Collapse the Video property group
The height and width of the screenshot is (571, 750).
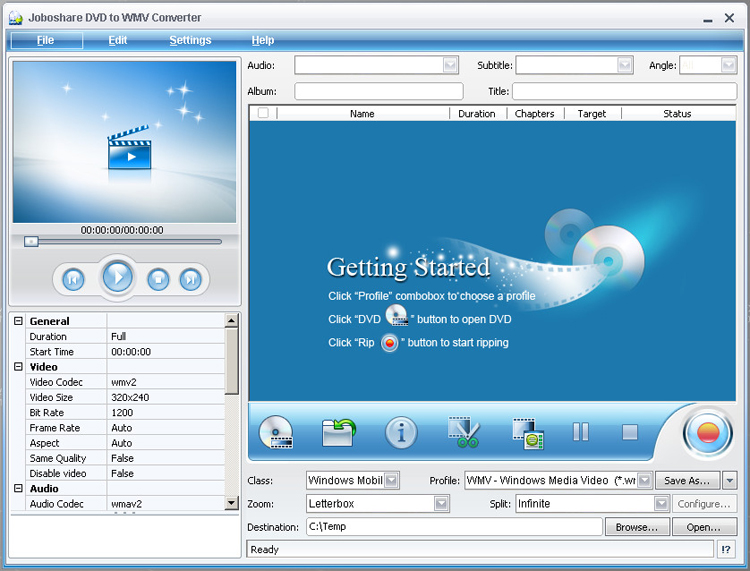[18, 367]
